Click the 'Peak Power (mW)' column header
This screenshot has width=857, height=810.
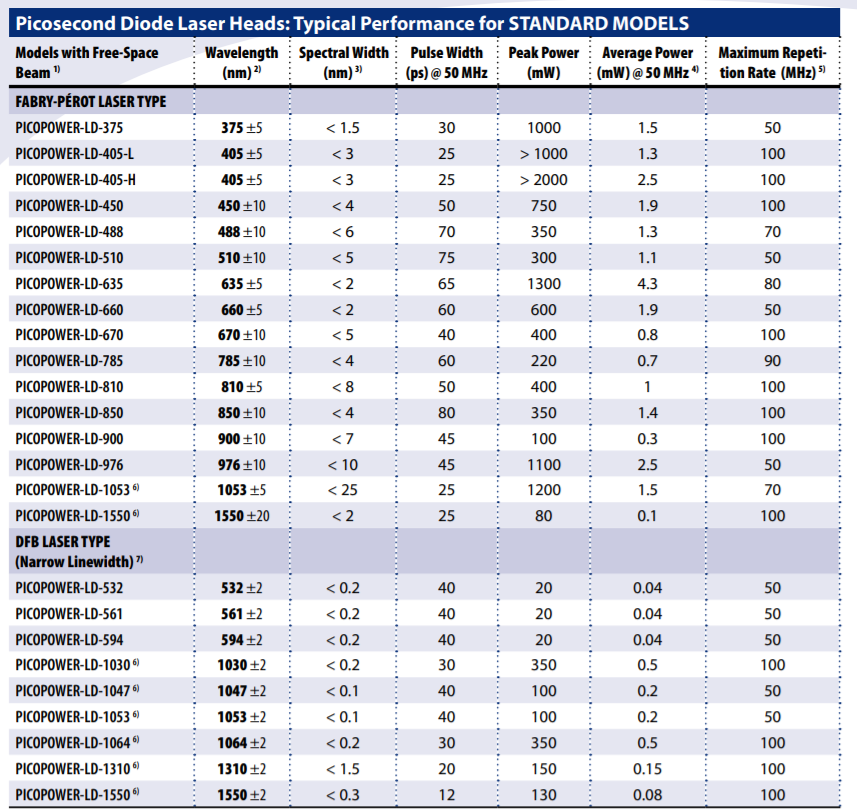pyautogui.click(x=544, y=62)
